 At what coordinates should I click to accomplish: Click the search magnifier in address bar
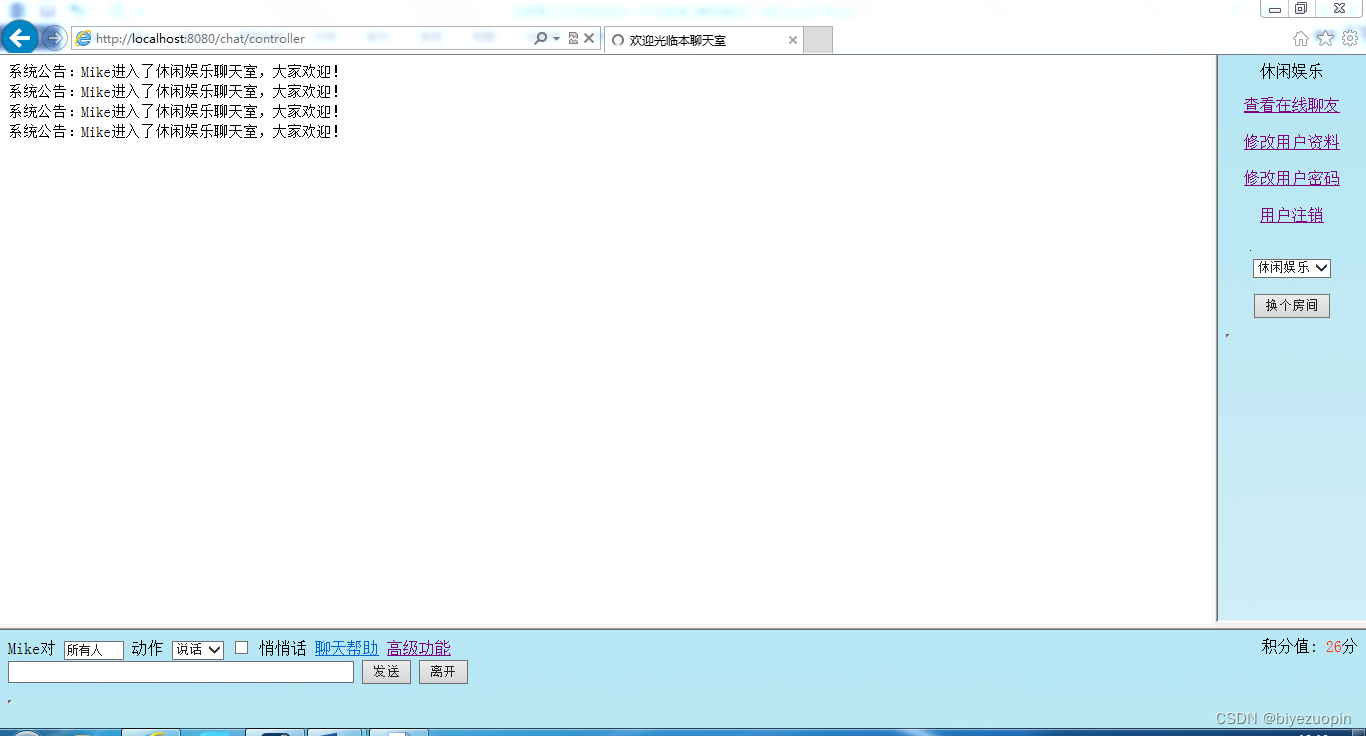tap(541, 38)
